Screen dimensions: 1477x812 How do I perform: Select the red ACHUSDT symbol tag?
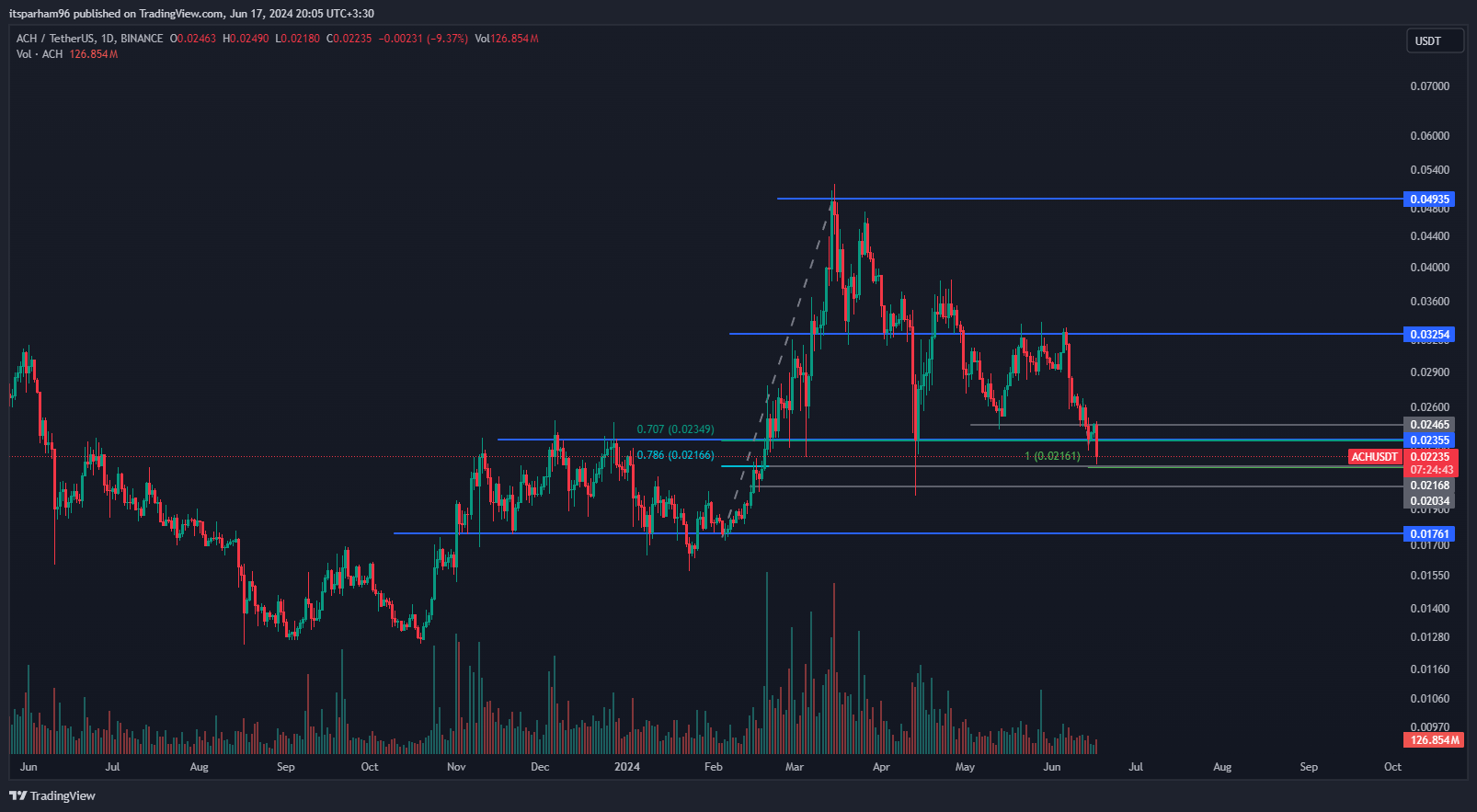tap(1375, 457)
